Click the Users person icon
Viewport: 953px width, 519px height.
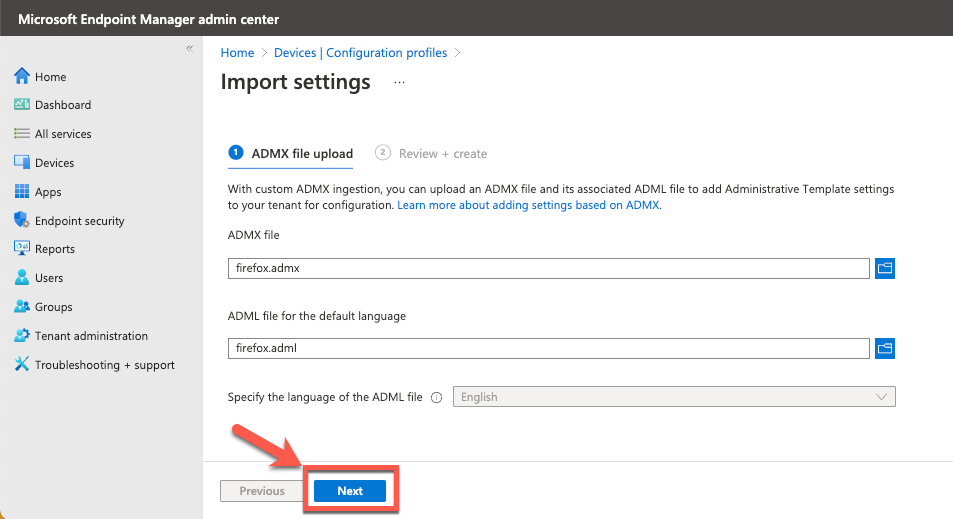pos(22,277)
